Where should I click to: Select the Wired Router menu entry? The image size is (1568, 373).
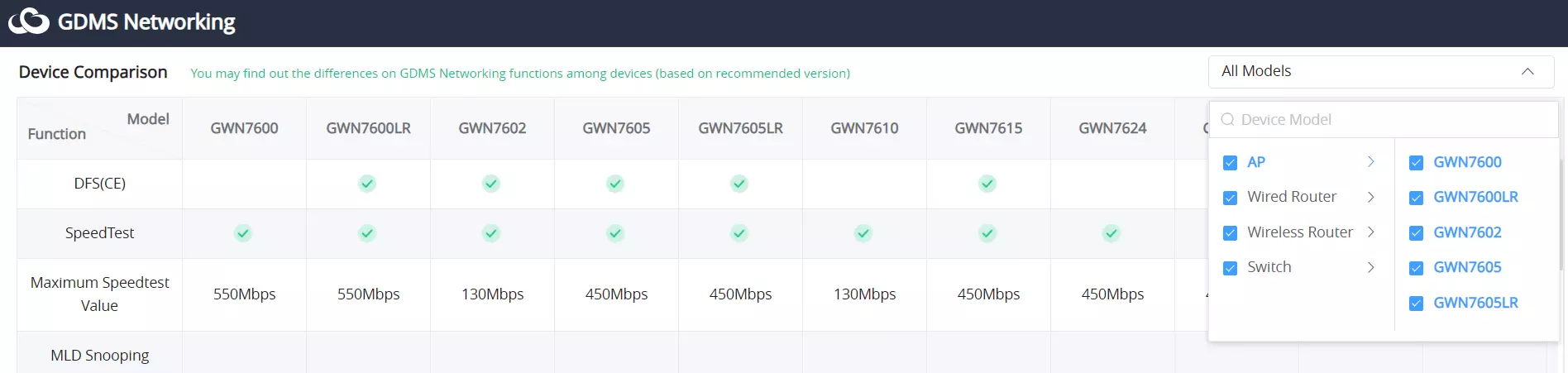click(x=1292, y=197)
